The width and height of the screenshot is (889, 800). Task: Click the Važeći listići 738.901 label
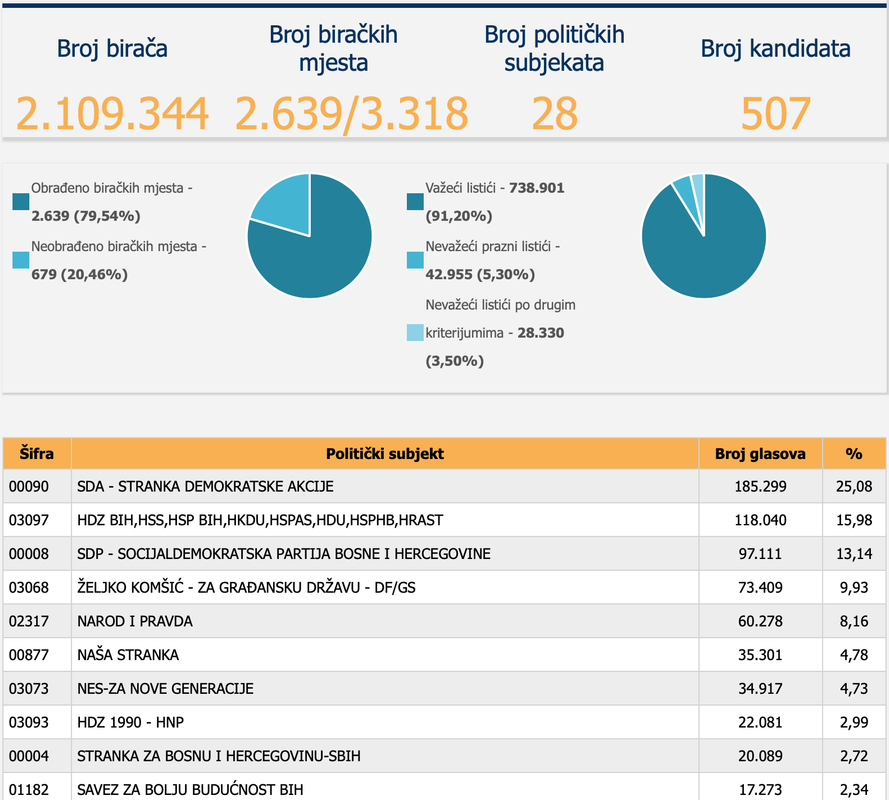point(495,188)
